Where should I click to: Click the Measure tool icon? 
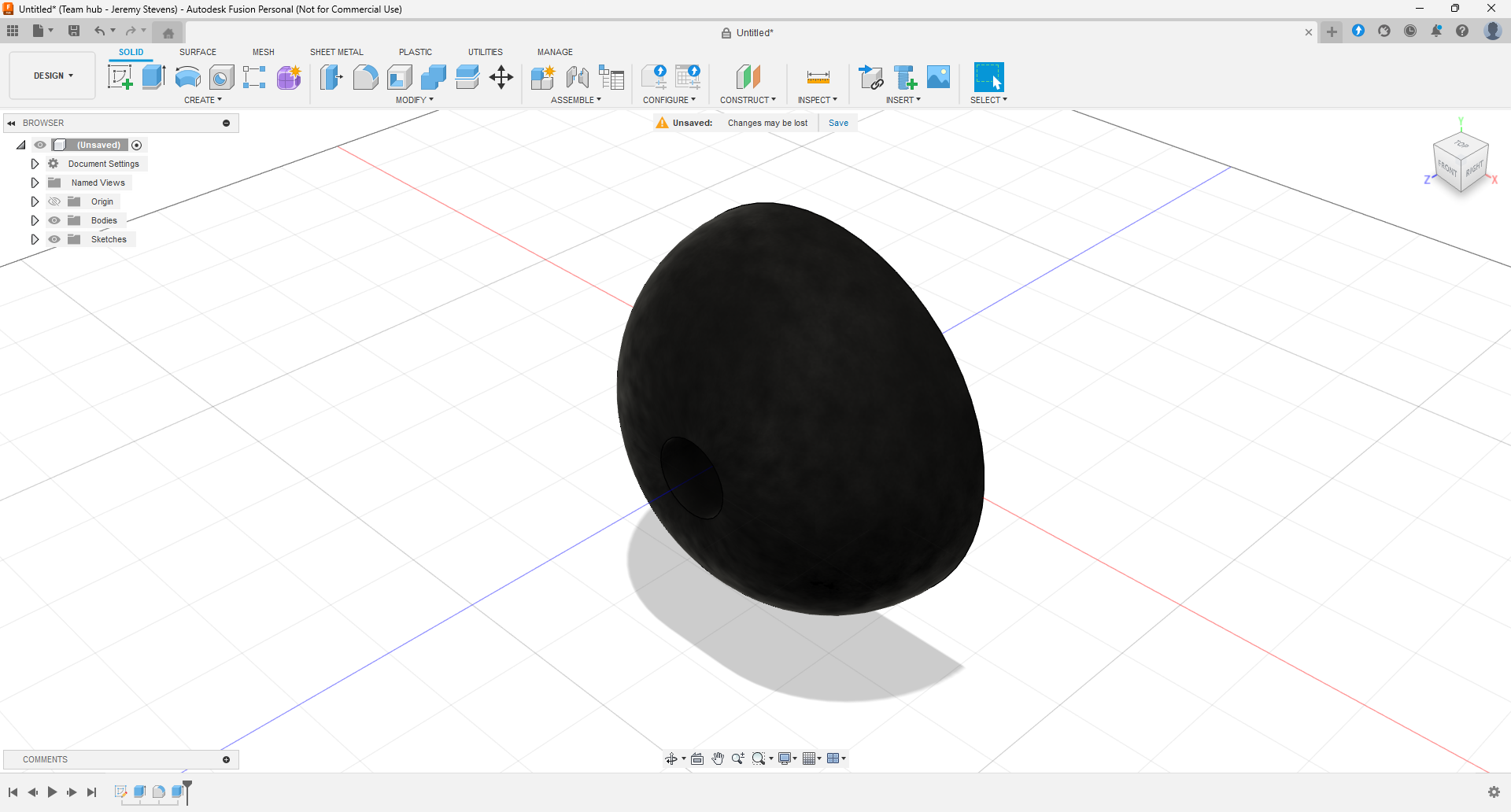click(818, 77)
